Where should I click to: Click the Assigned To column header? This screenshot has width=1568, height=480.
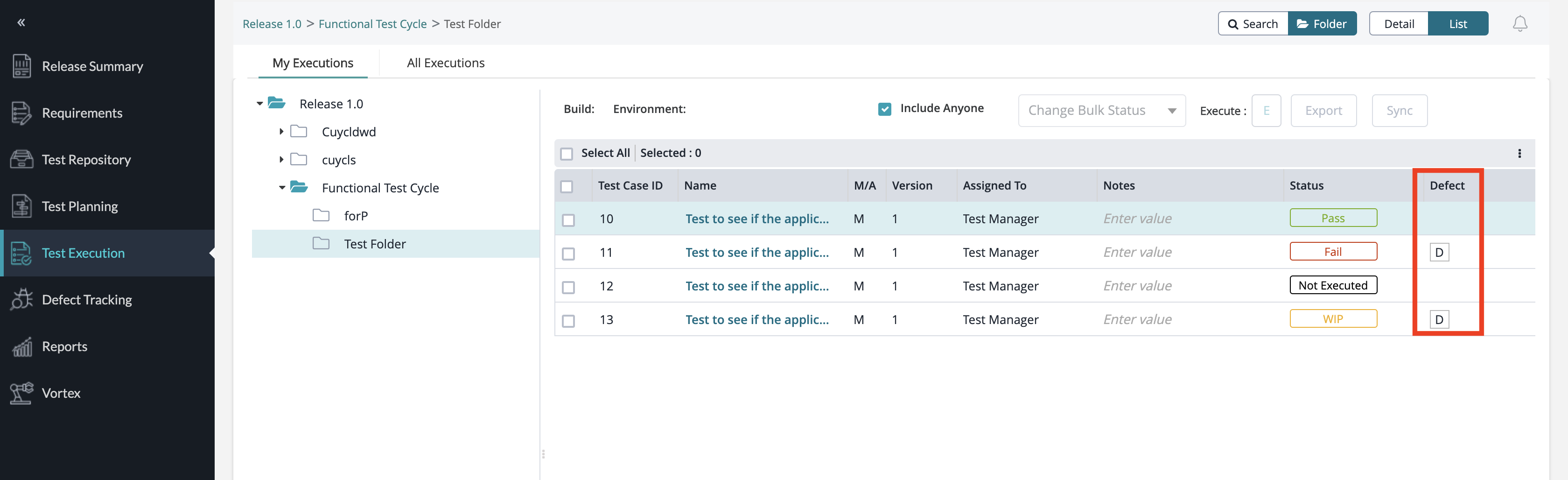pos(994,185)
